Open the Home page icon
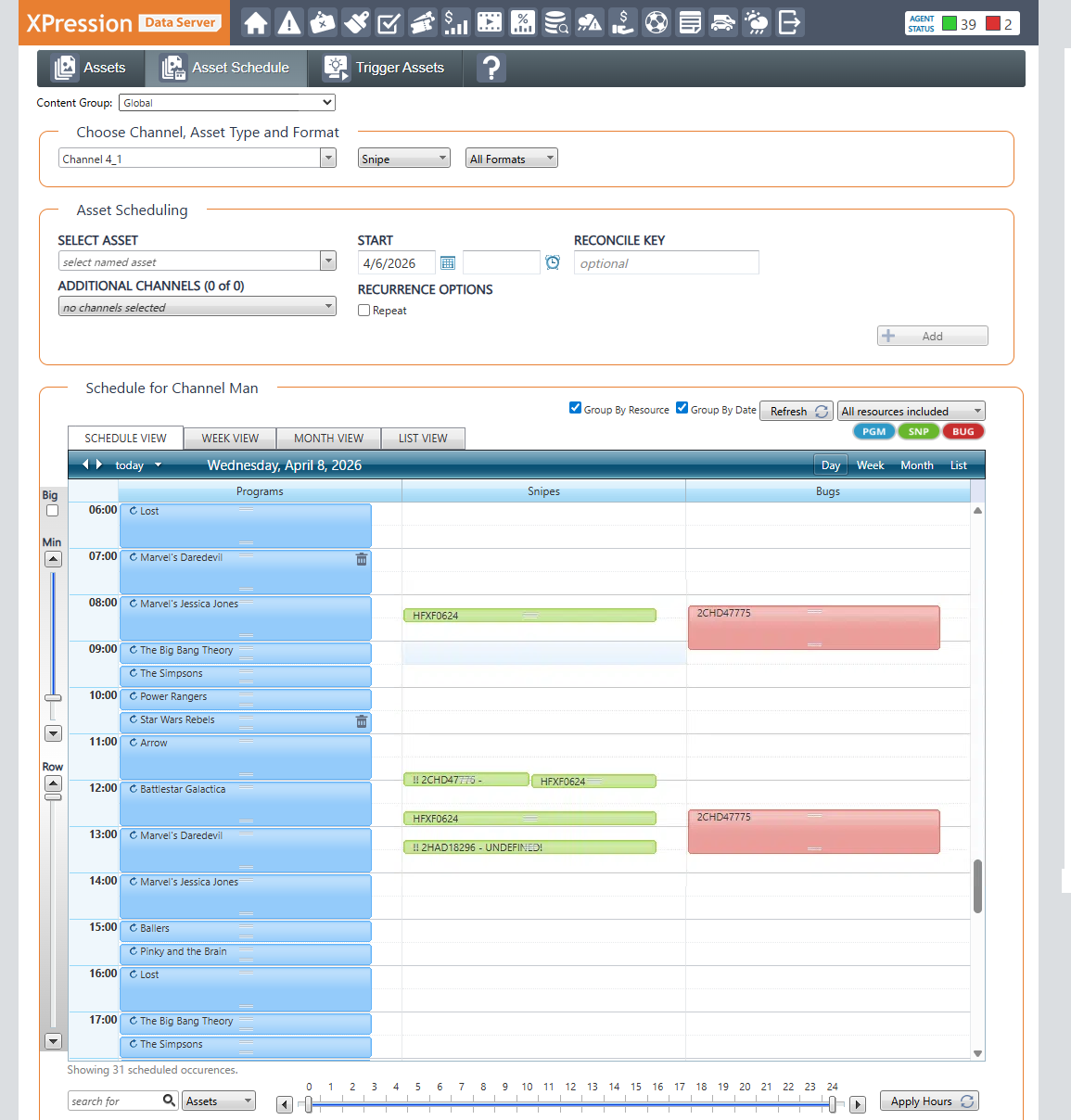The width and height of the screenshot is (1071, 1120). tap(256, 22)
